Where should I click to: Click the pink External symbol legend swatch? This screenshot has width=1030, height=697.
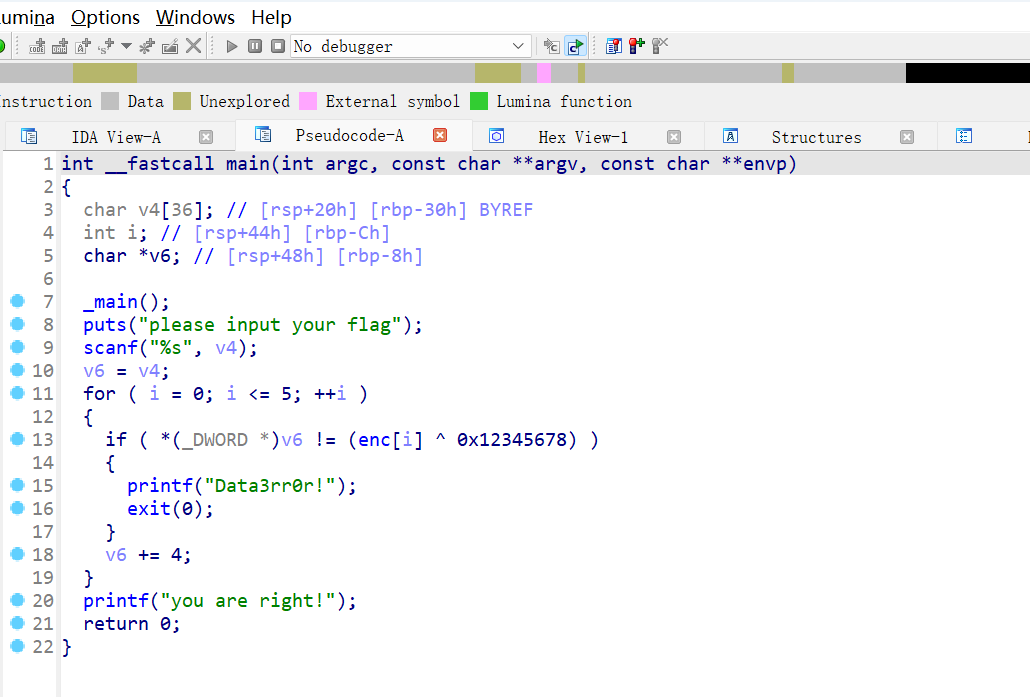coord(308,101)
